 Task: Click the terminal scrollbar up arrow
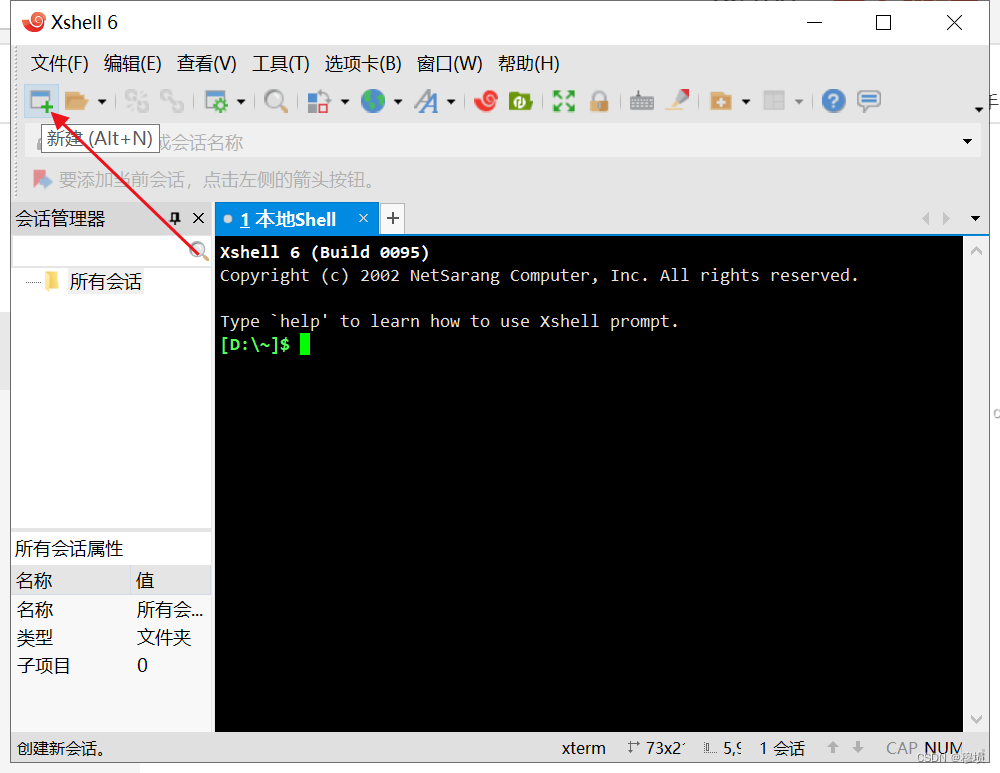(x=976, y=251)
